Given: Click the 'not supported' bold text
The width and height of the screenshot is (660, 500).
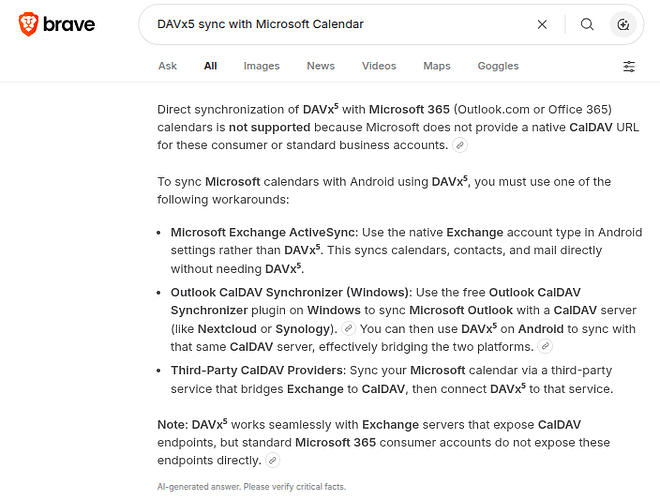Looking at the screenshot, I should coord(269,127).
